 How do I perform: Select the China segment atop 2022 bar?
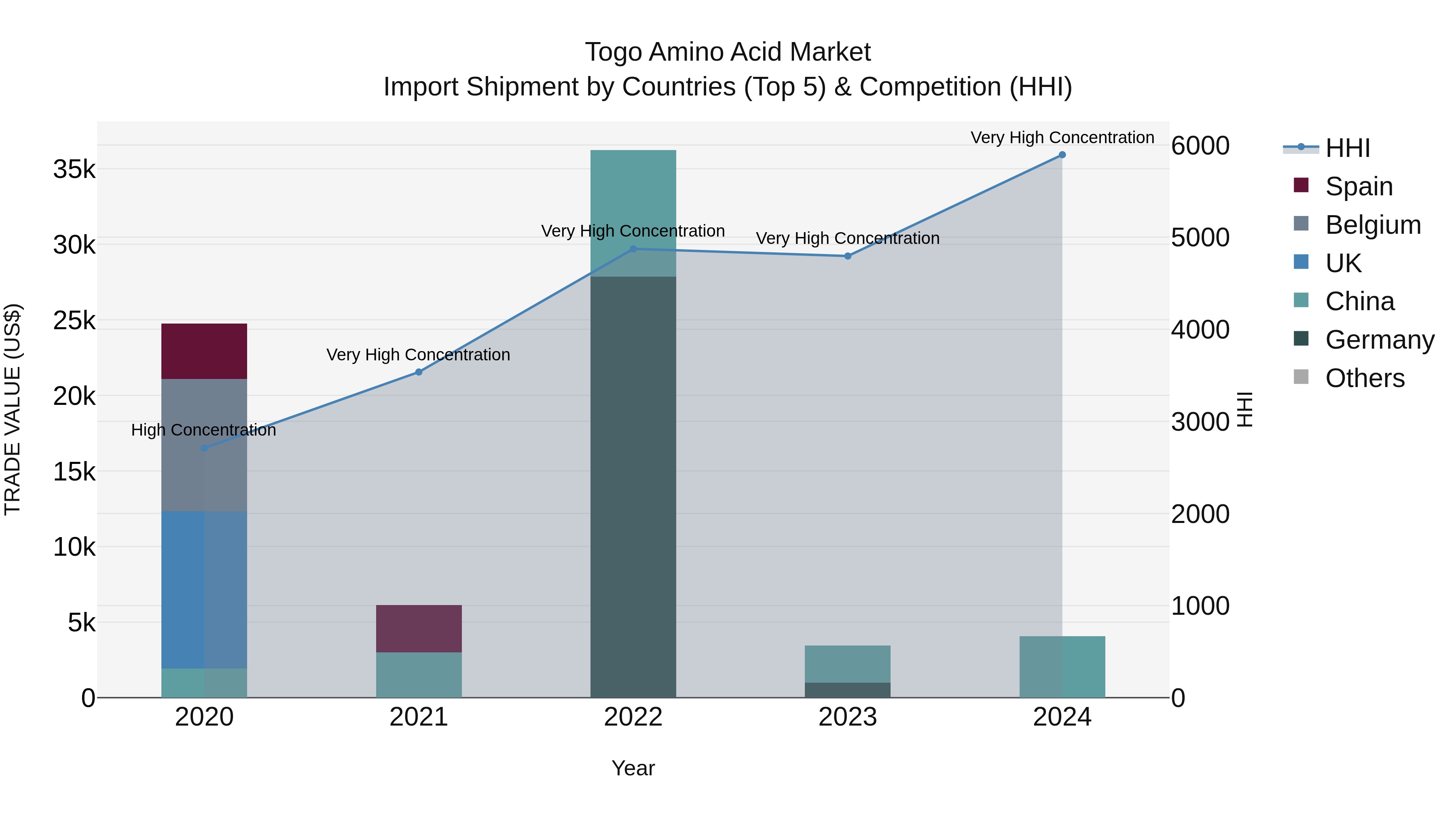tap(633, 214)
